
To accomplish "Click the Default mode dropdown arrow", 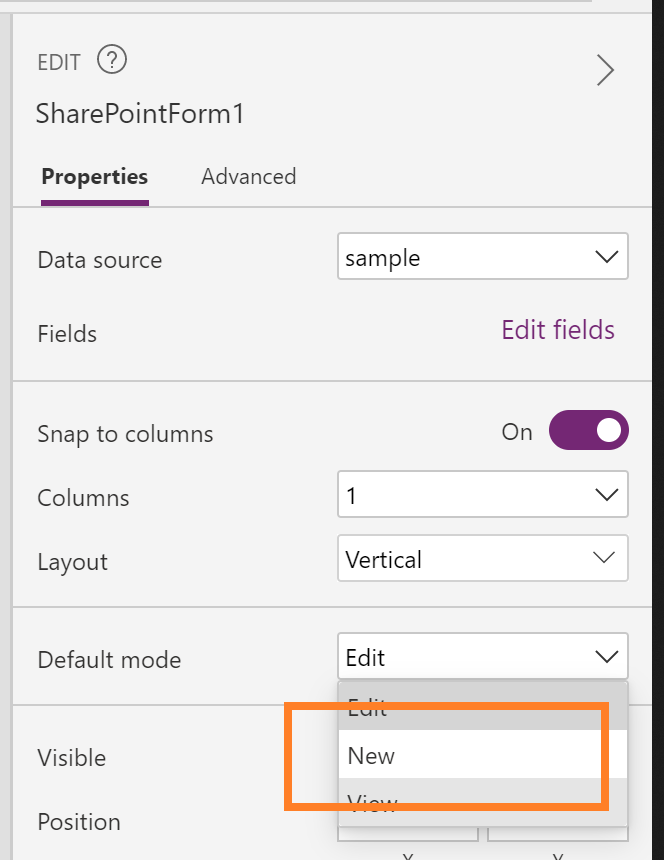I will 606,656.
